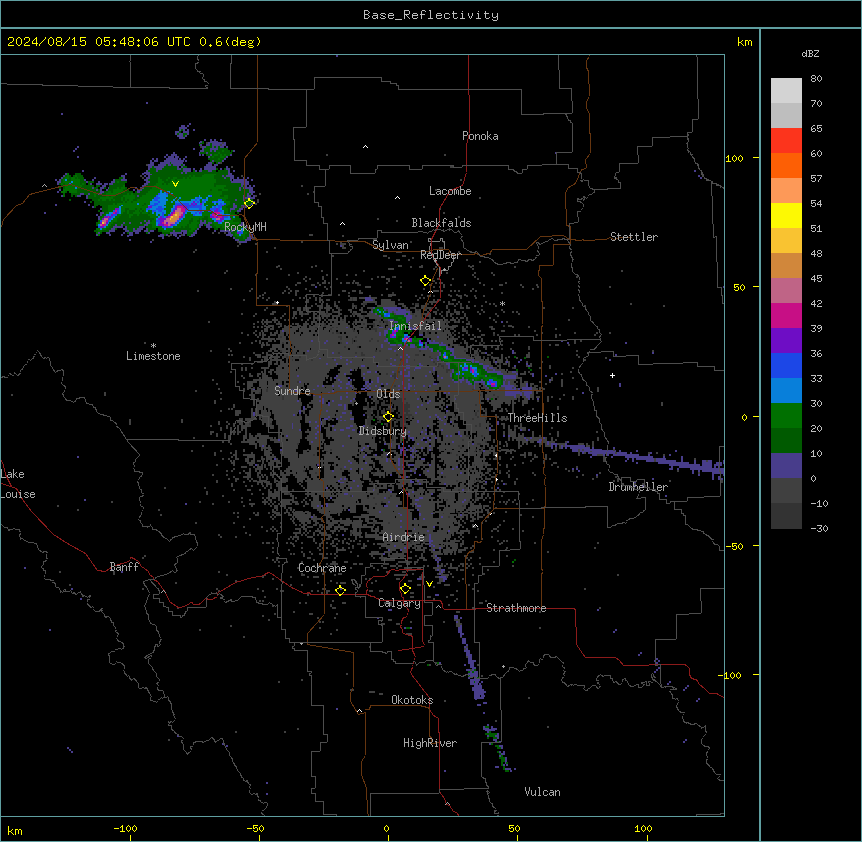Click the Didsbury town label
Viewport: 862px width, 842px height.
pos(383,431)
